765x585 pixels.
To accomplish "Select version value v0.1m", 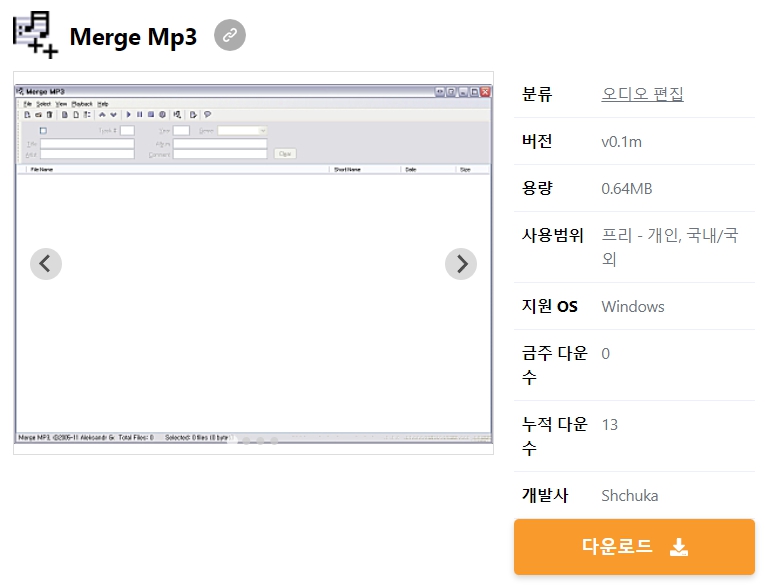I will tap(622, 141).
